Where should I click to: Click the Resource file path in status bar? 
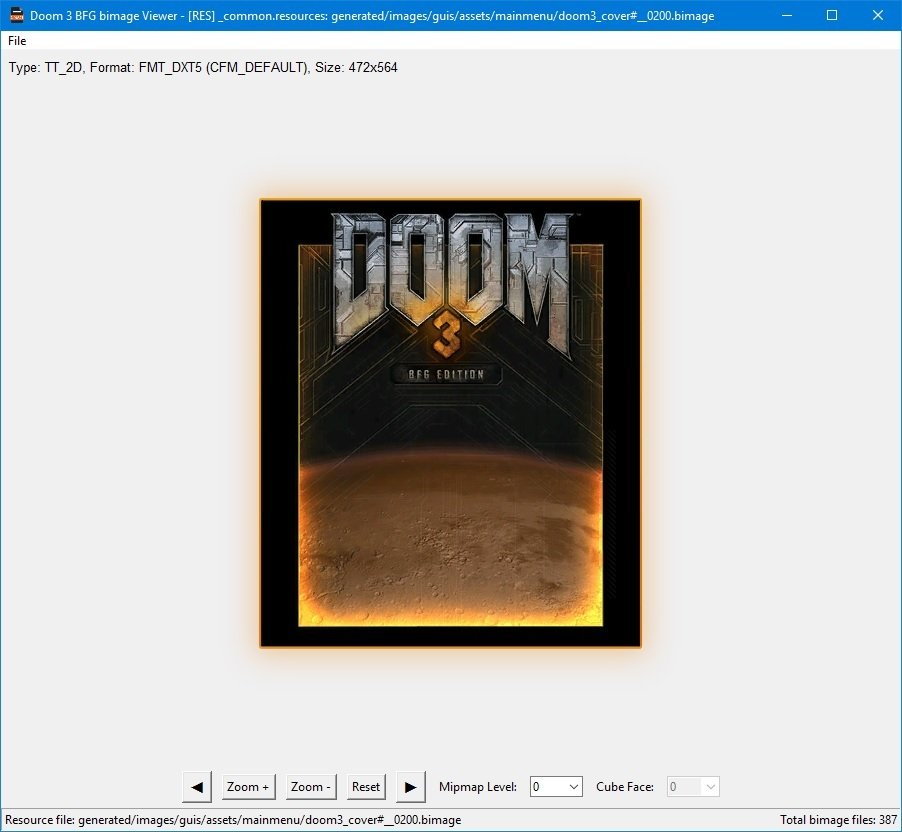click(233, 819)
